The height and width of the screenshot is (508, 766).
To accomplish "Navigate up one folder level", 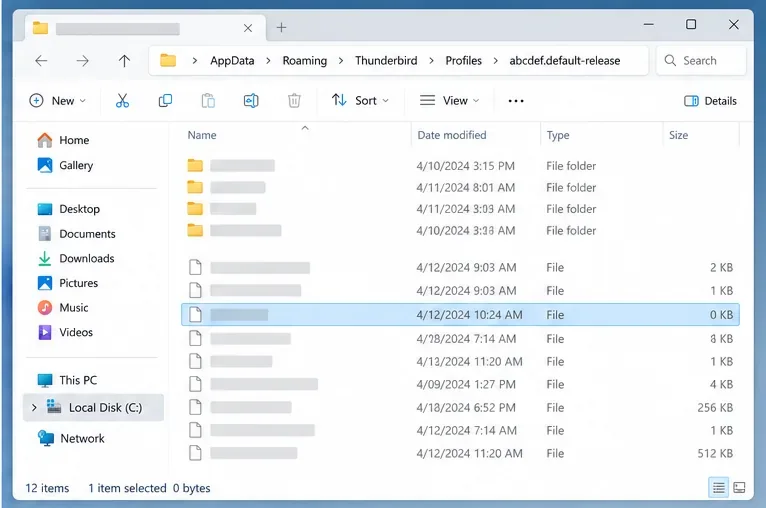I will click(124, 61).
